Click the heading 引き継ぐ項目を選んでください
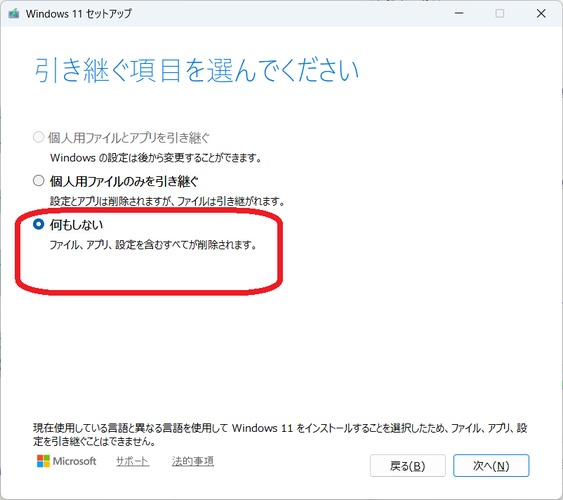 pos(197,70)
